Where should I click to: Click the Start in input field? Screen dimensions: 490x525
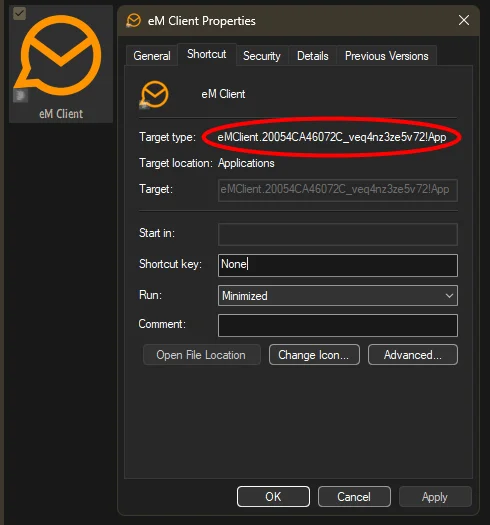[x=338, y=234]
